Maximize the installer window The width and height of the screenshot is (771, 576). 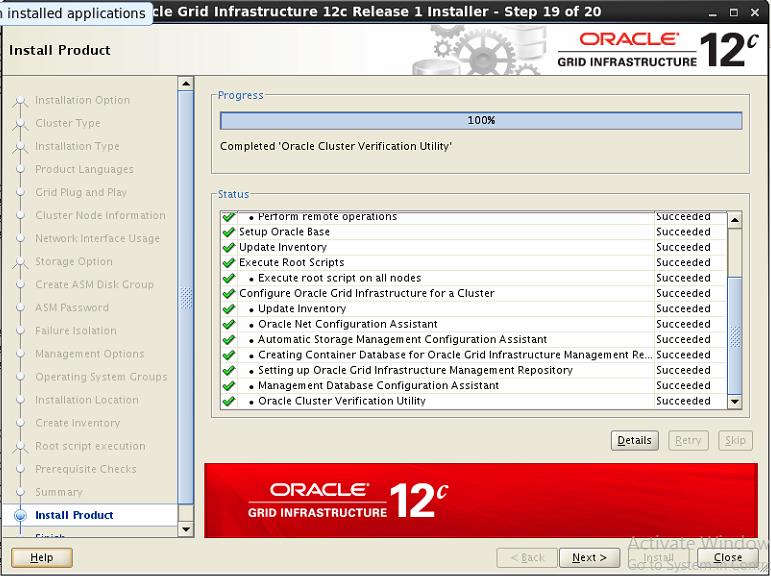tap(734, 12)
